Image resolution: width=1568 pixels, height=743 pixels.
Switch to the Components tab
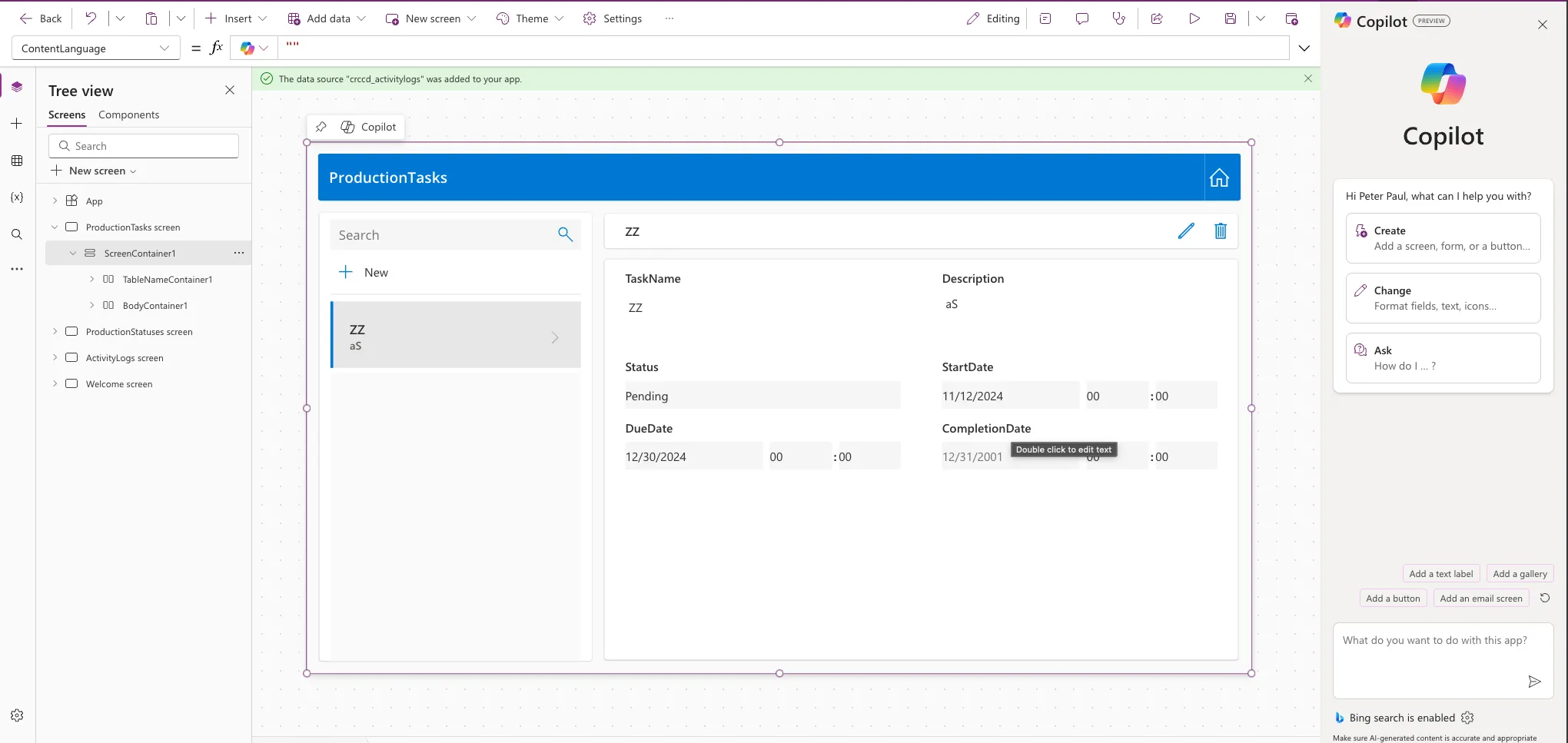point(128,114)
